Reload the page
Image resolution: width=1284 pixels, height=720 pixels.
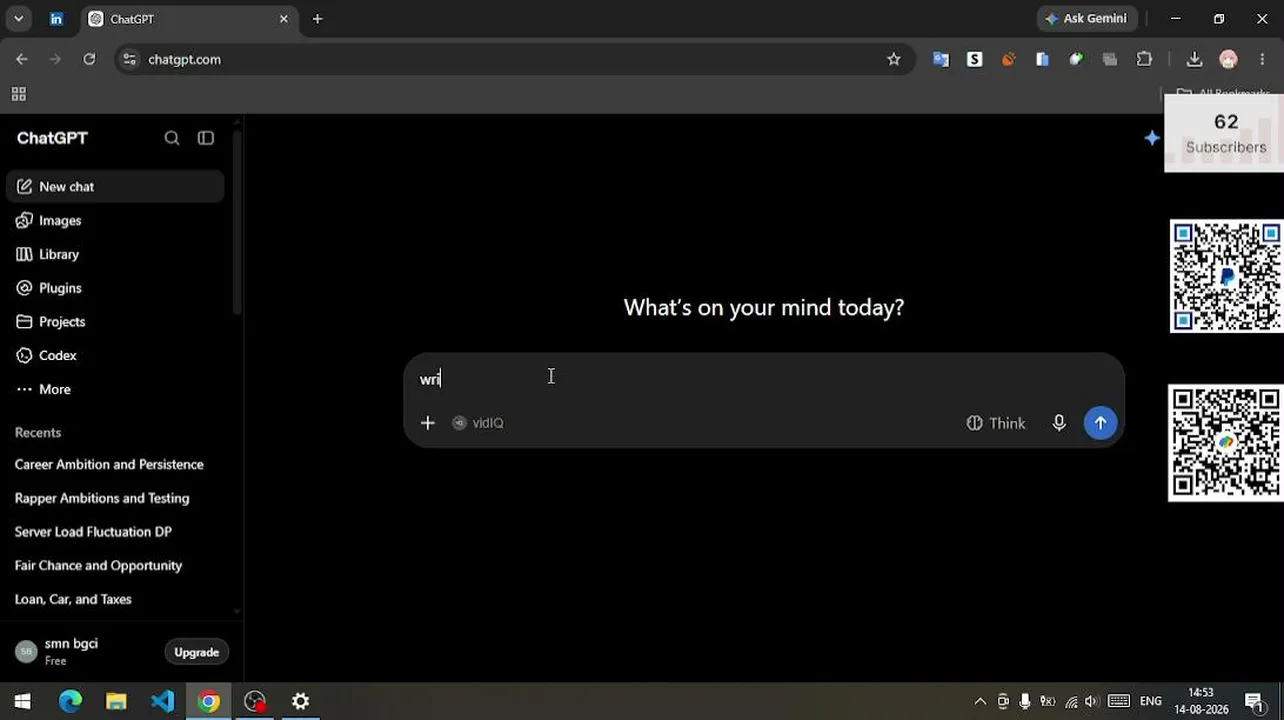[89, 59]
